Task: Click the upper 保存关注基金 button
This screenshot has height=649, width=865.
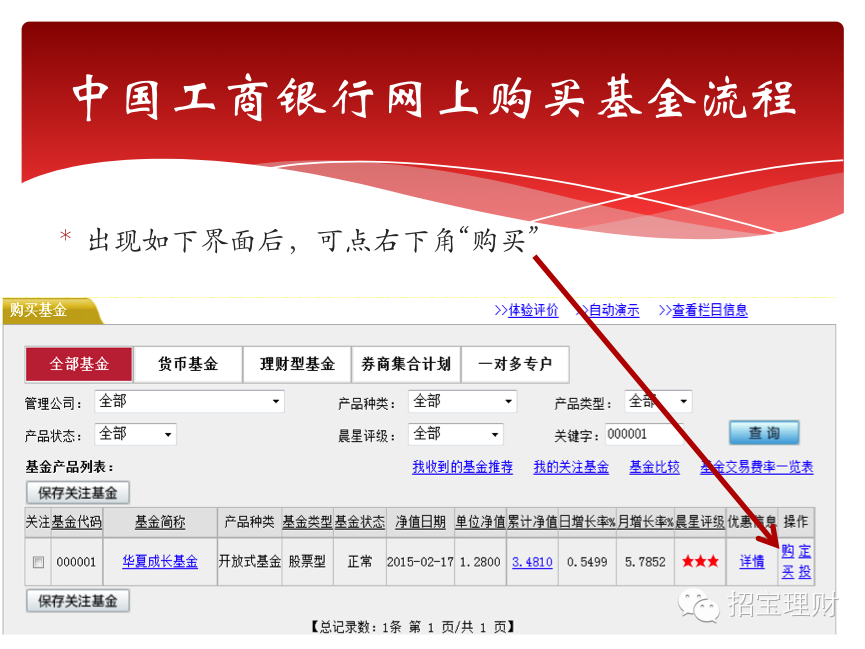Action: coord(78,493)
